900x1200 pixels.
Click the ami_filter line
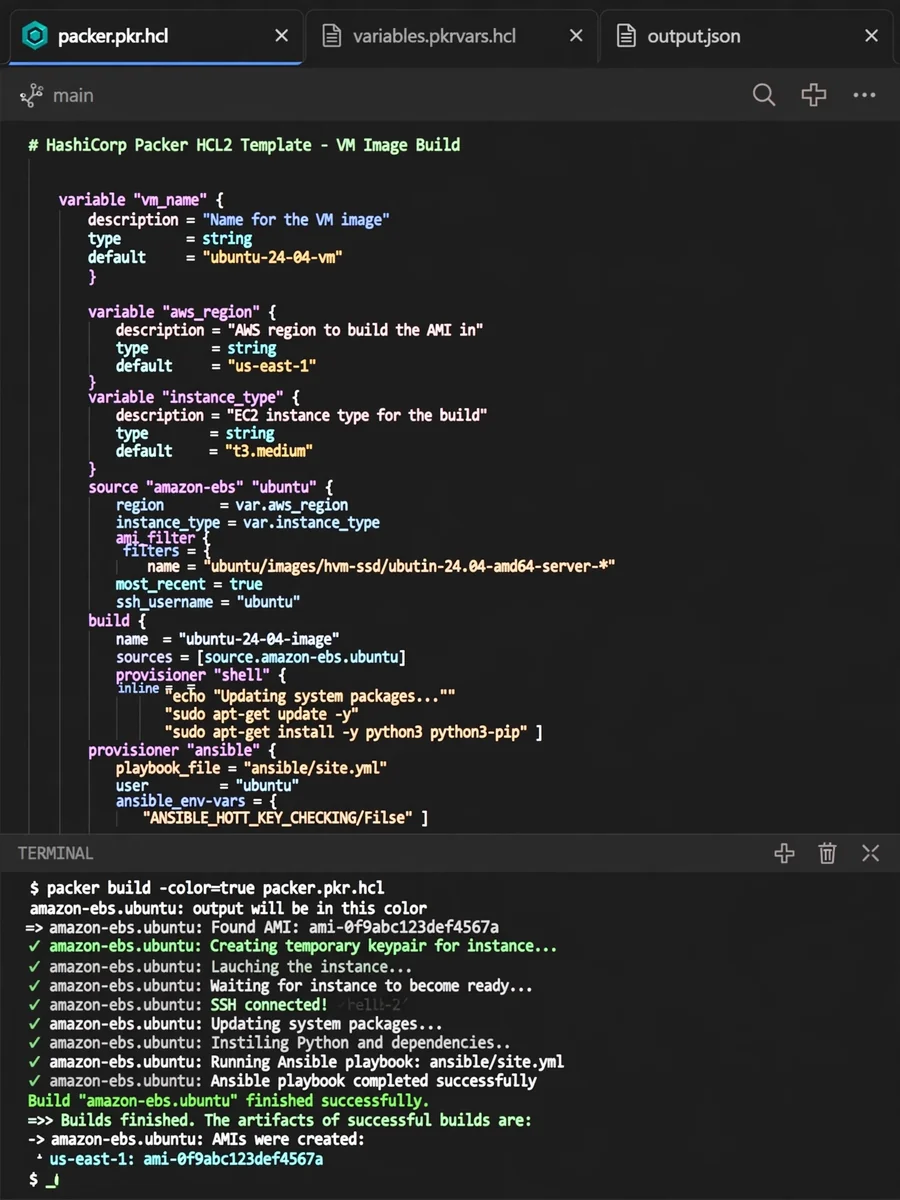tap(163, 537)
